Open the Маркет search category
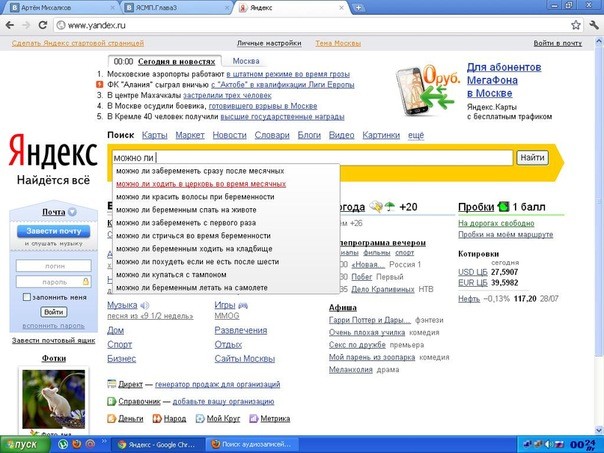 pos(190,135)
